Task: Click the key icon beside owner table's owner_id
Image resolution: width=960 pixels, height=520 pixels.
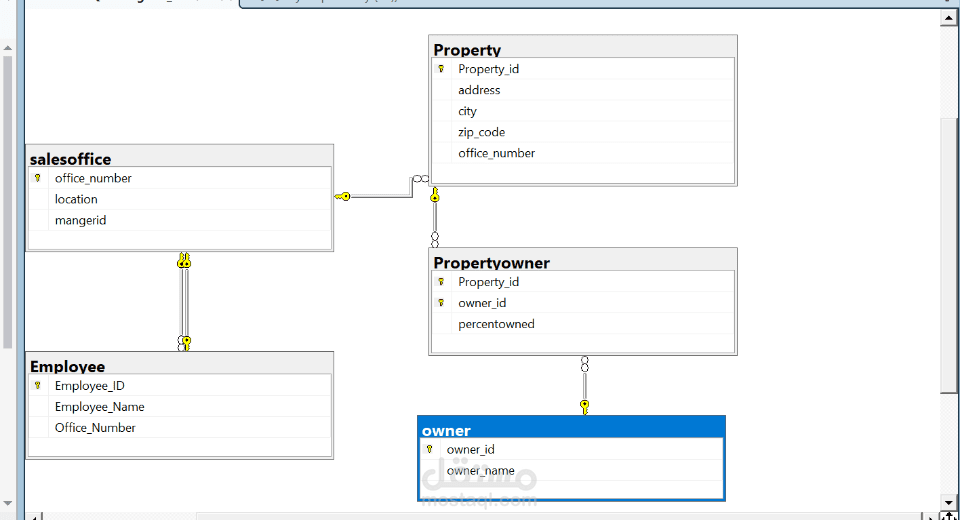Action: tap(430, 449)
